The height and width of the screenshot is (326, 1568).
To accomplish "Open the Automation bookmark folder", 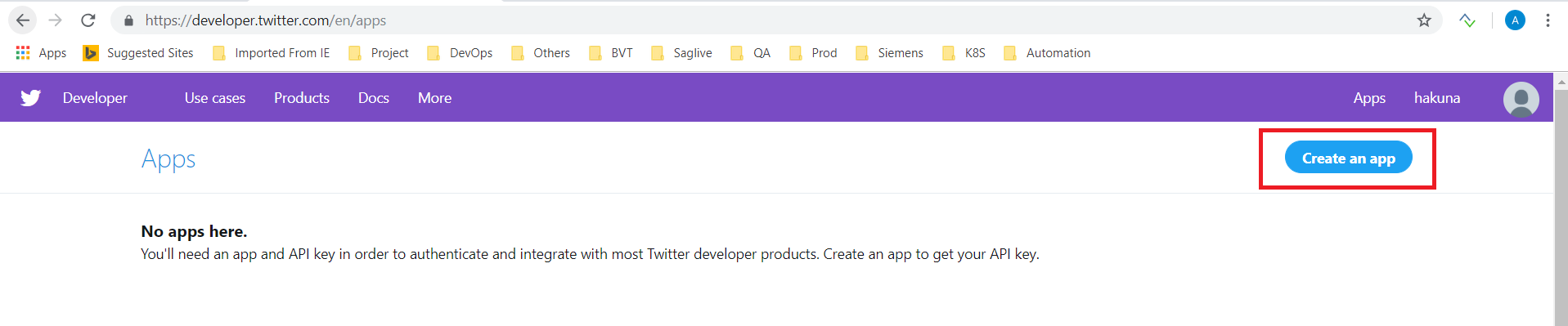I will 1047,53.
